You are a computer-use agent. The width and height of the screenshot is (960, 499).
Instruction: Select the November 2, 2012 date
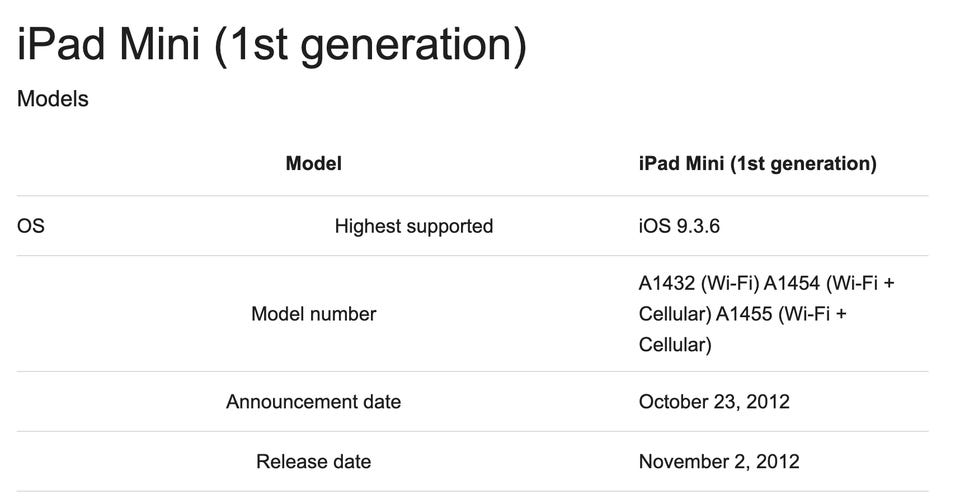pyautogui.click(x=719, y=462)
